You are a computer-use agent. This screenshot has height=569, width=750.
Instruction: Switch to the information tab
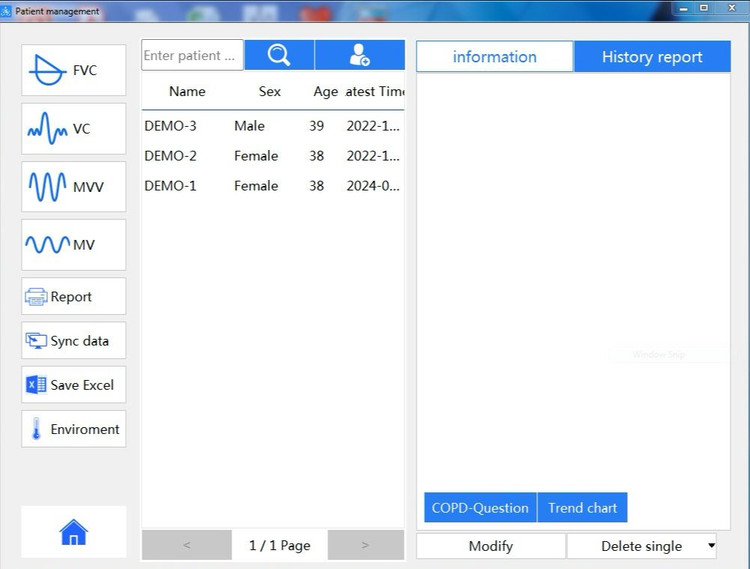(494, 57)
